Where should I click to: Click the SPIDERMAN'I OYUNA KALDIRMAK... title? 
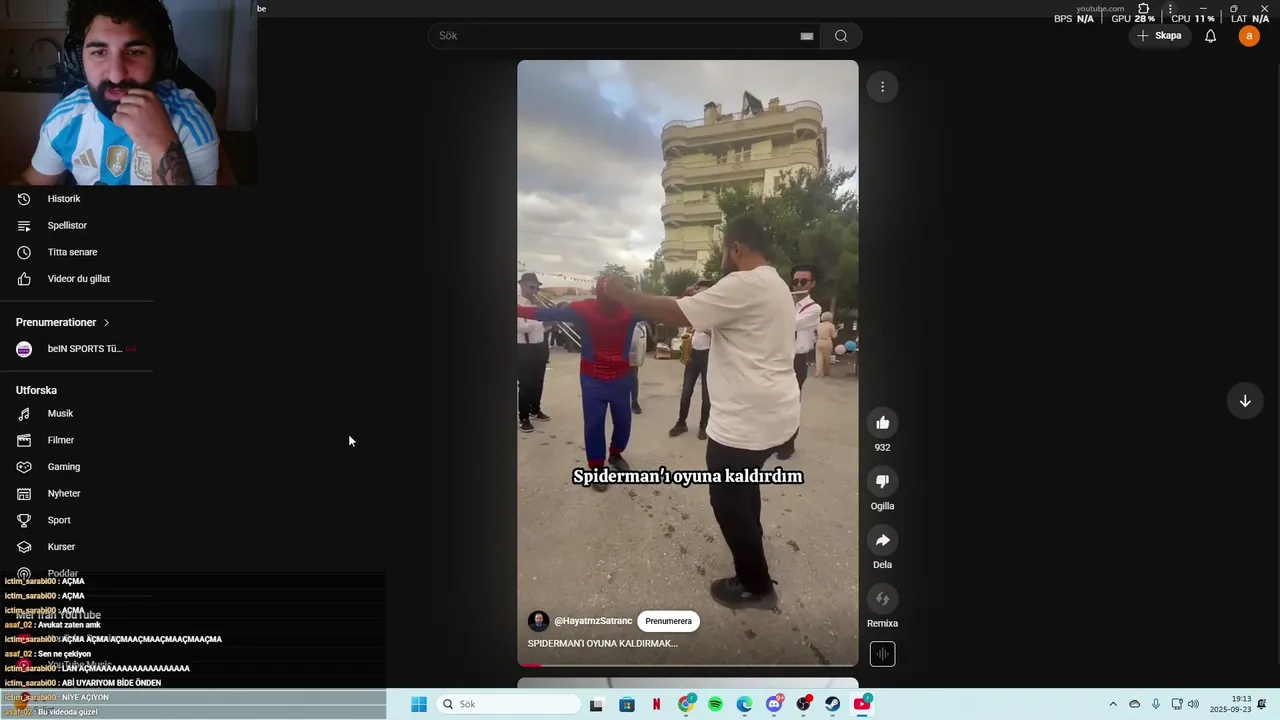pos(603,643)
